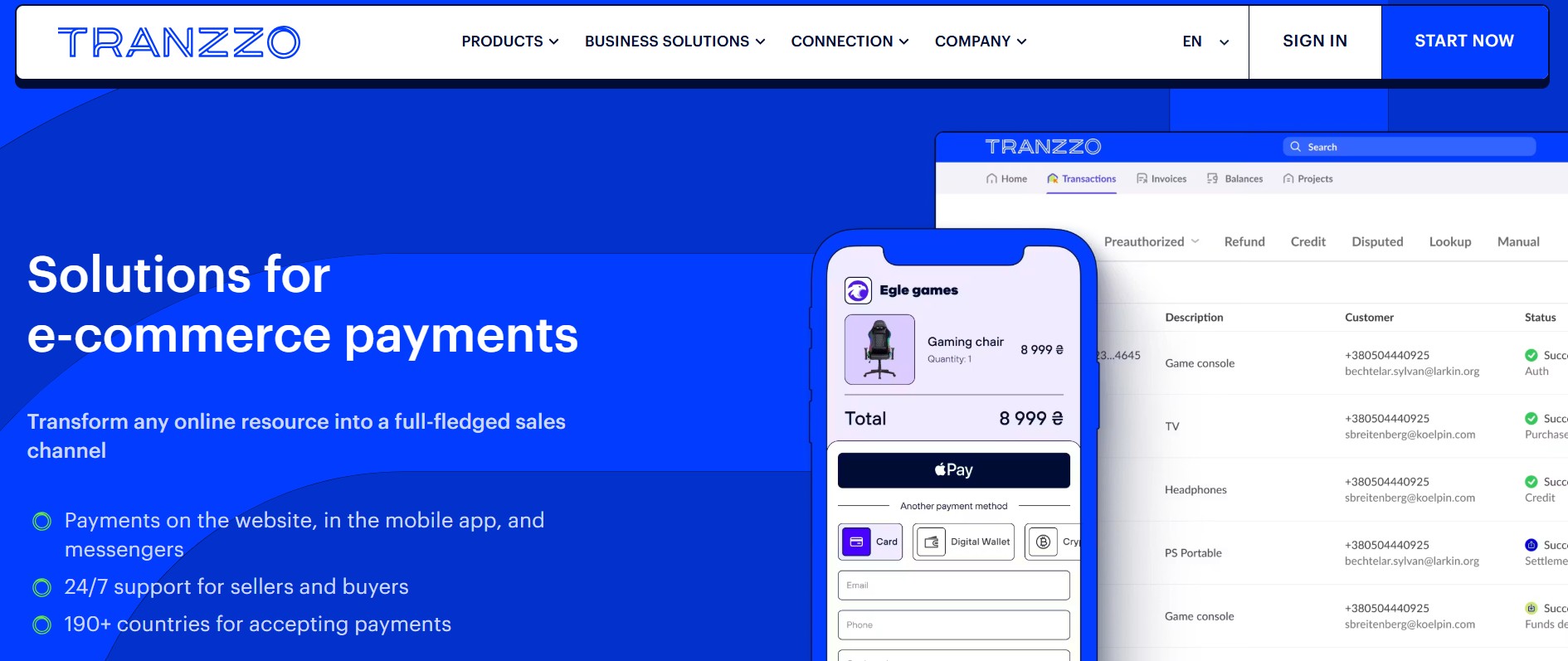The width and height of the screenshot is (1568, 661).
Task: Click the sbreitenberg@koelpin.com email in TV row
Action: [x=1410, y=435]
